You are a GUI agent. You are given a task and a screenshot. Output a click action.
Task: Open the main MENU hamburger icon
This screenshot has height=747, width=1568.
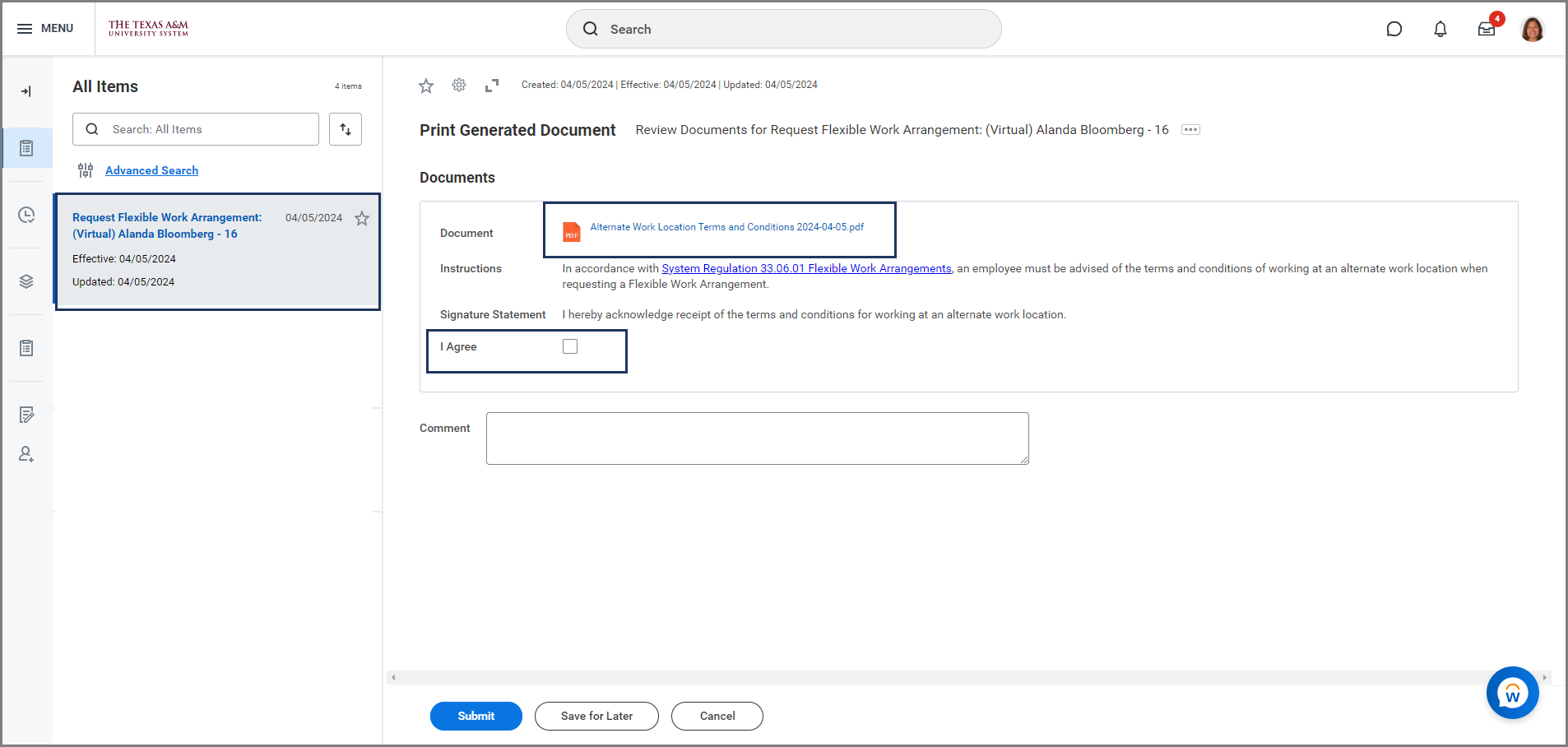[25, 29]
